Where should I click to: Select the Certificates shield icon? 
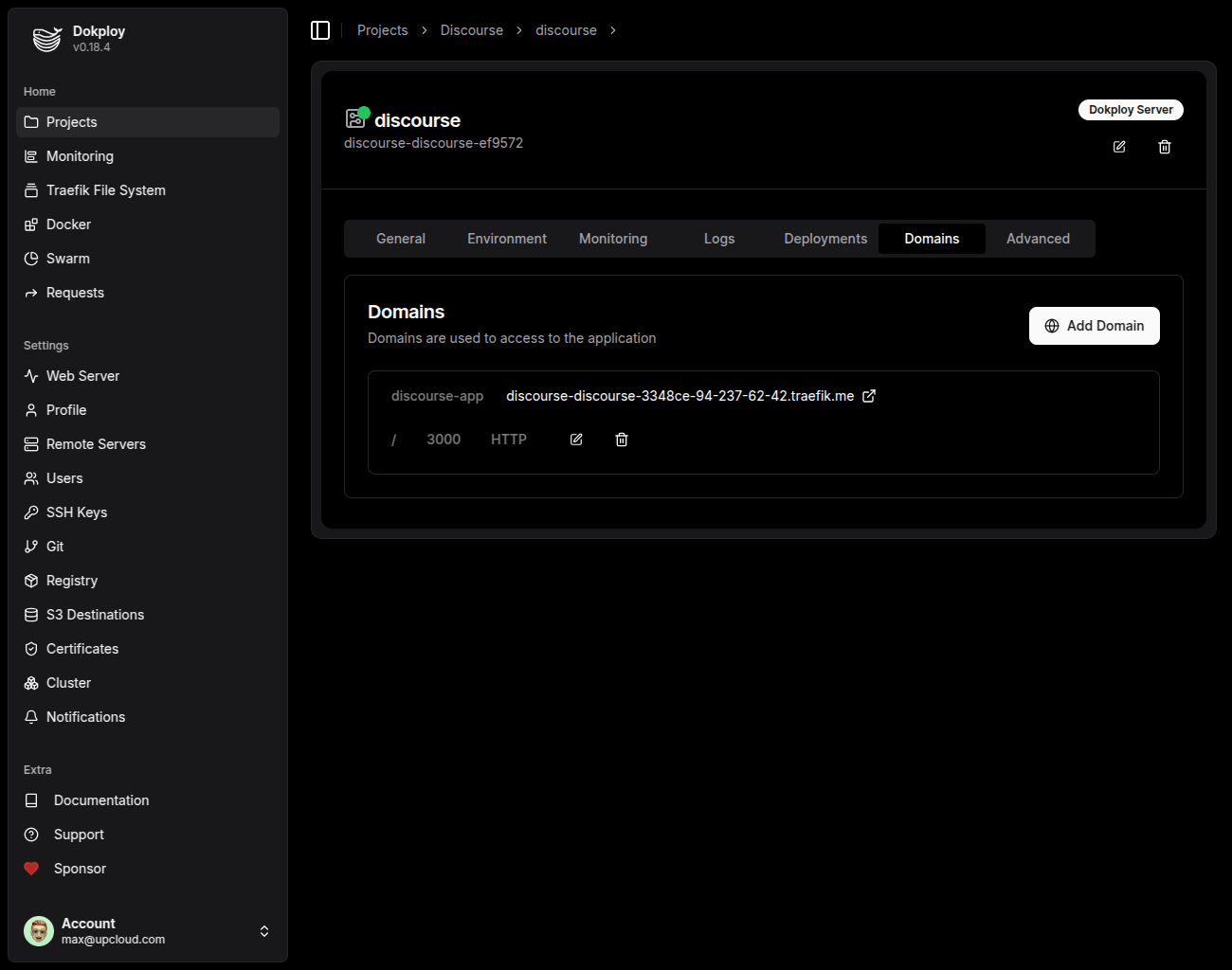pyautogui.click(x=31, y=648)
